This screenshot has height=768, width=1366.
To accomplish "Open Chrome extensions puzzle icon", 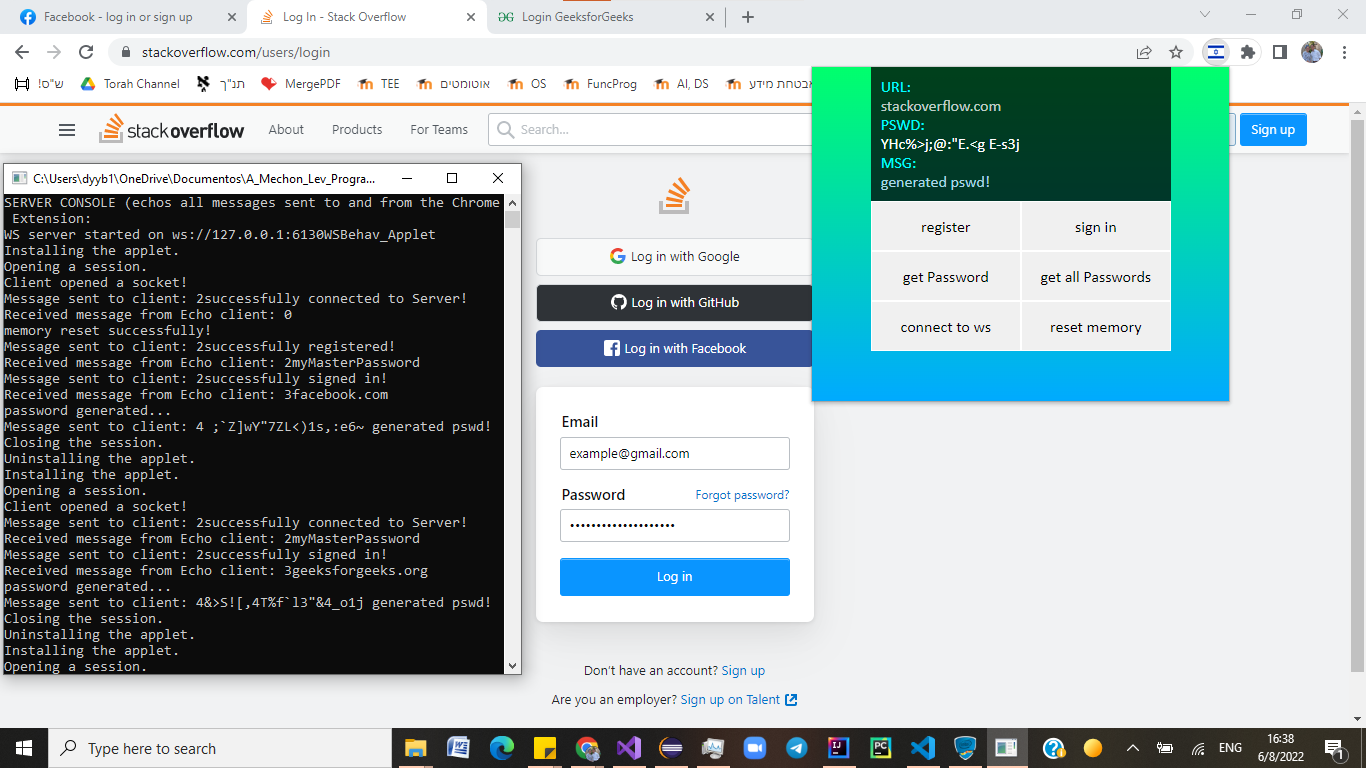I will pos(1247,52).
